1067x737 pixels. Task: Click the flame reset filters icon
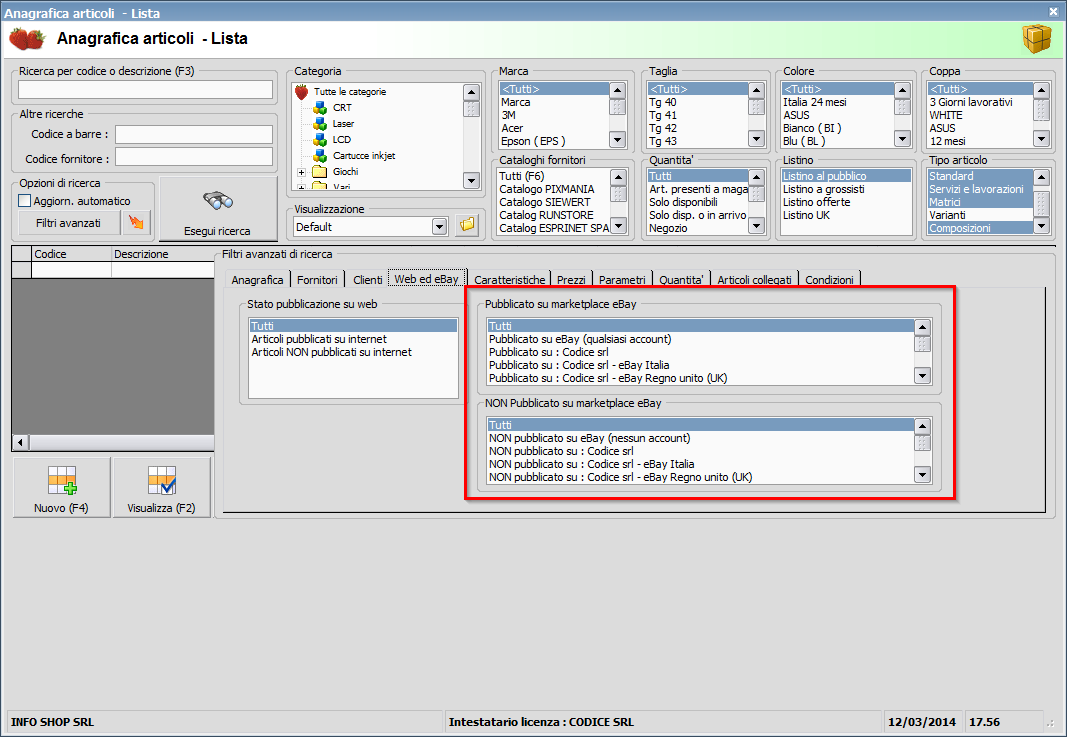[x=136, y=223]
